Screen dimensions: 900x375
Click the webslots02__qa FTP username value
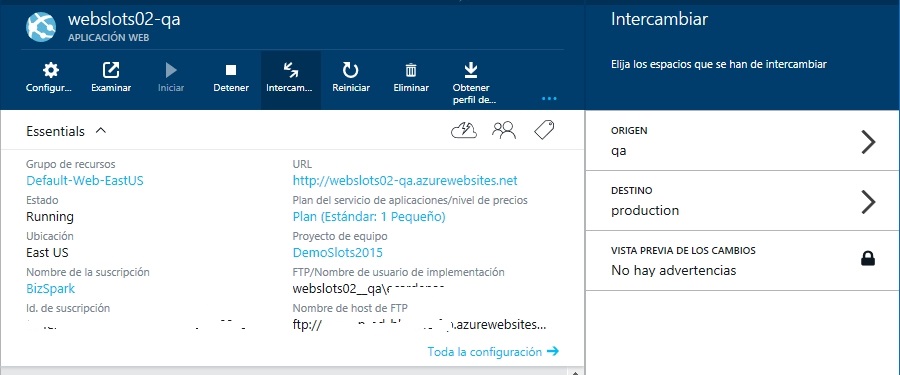coord(369,288)
